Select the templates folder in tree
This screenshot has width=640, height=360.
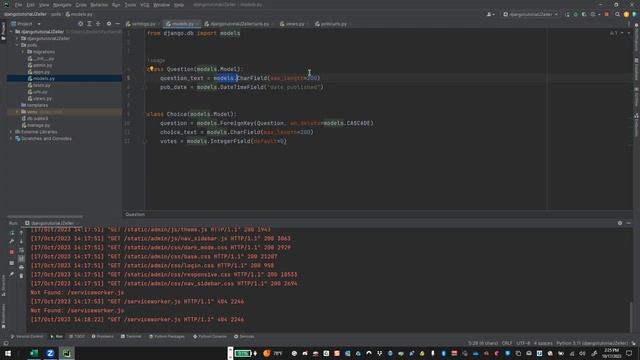[35, 105]
